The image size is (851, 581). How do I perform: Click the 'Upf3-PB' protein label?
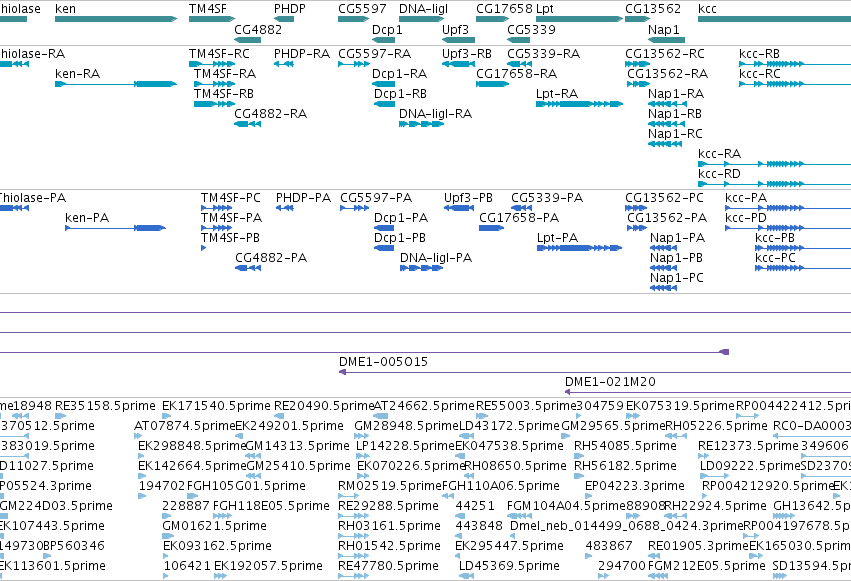[x=468, y=198]
